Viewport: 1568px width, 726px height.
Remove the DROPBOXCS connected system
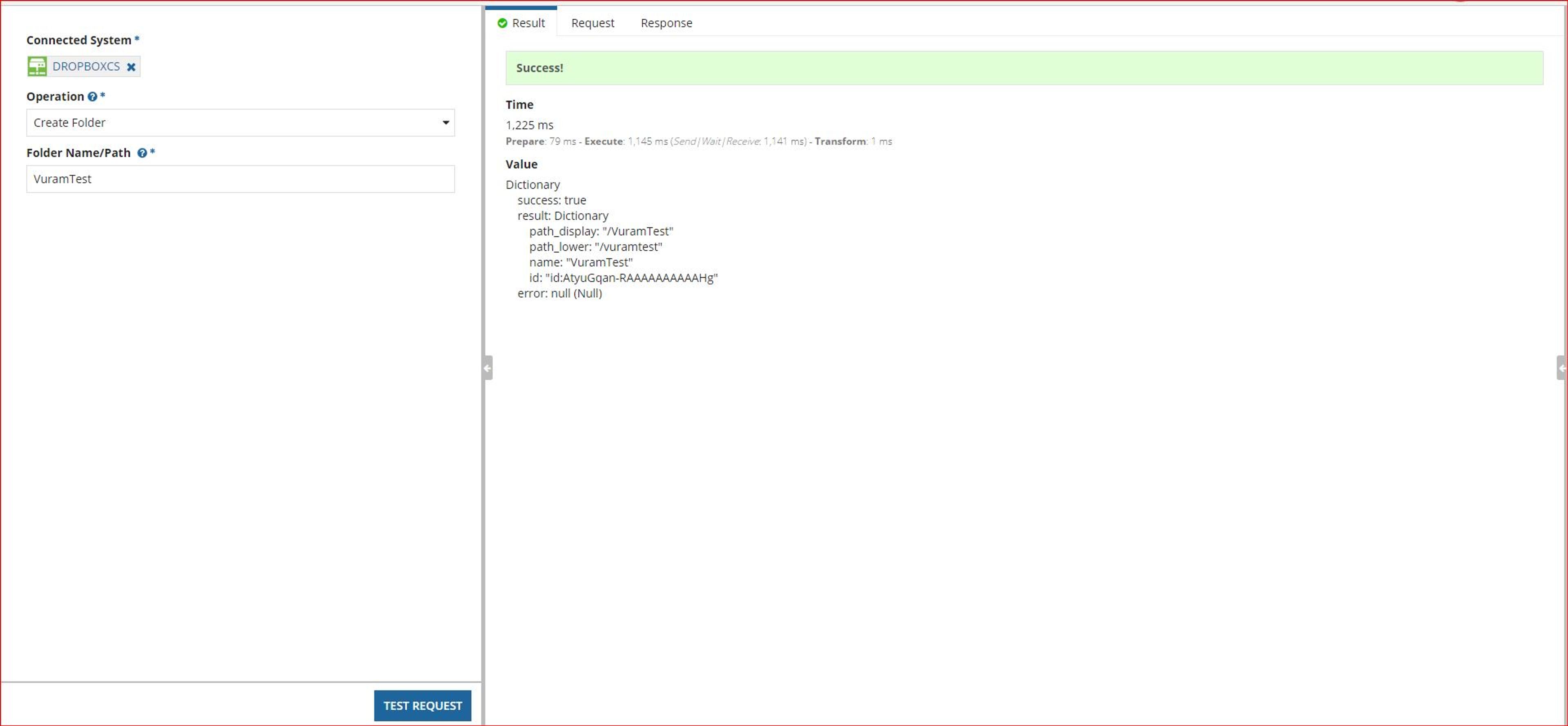(x=131, y=67)
